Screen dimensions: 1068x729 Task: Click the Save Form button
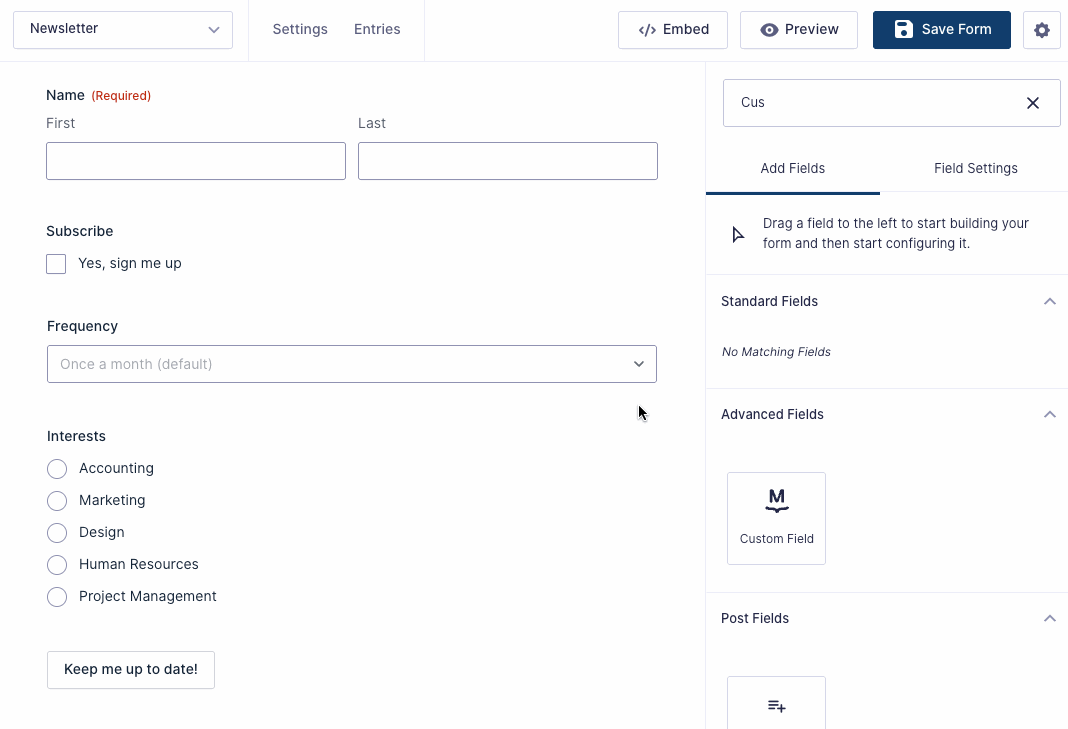(941, 30)
